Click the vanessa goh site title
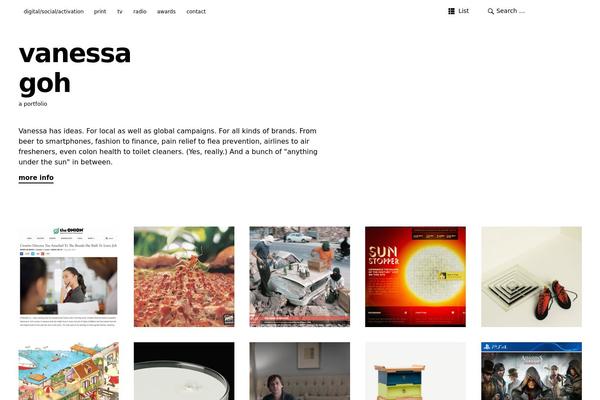600x400 pixels. [x=75, y=68]
